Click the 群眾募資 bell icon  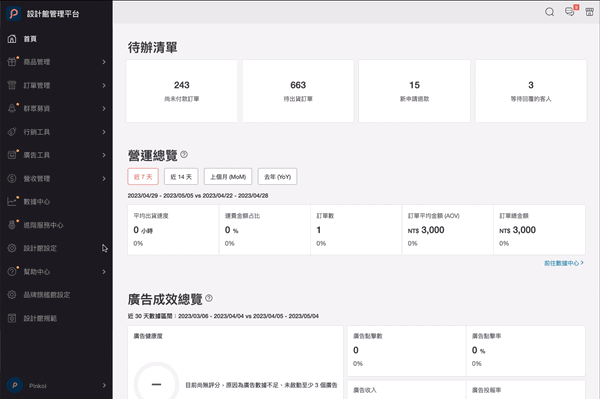pyautogui.click(x=12, y=108)
